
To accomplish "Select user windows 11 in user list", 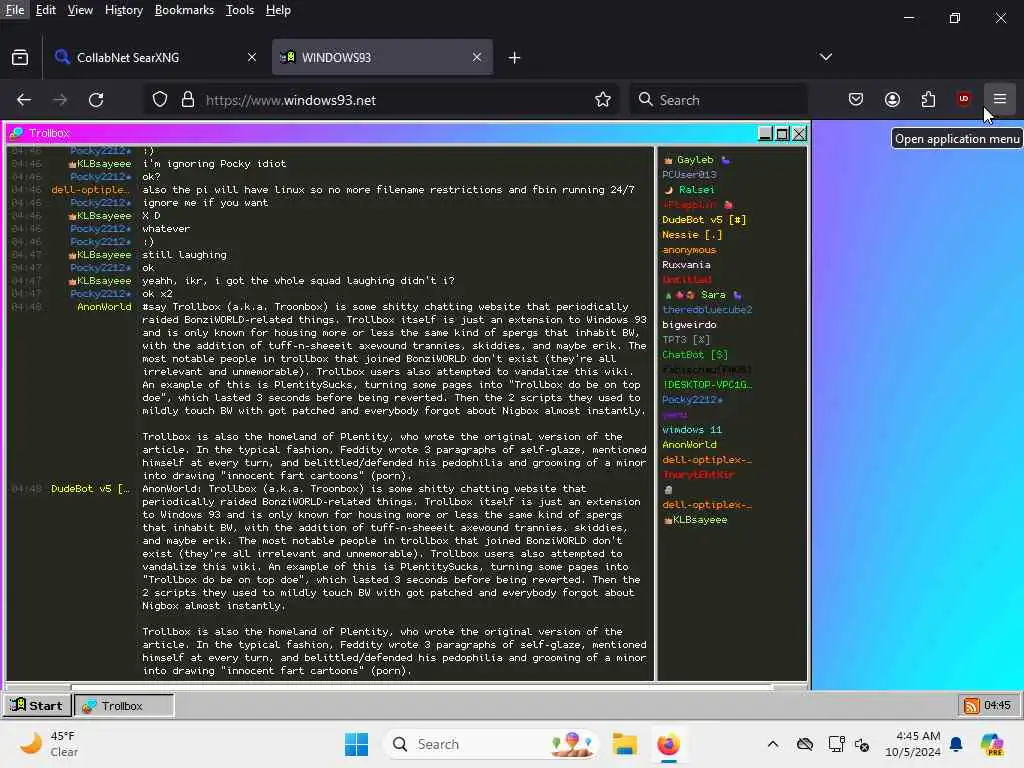I will point(692,430).
